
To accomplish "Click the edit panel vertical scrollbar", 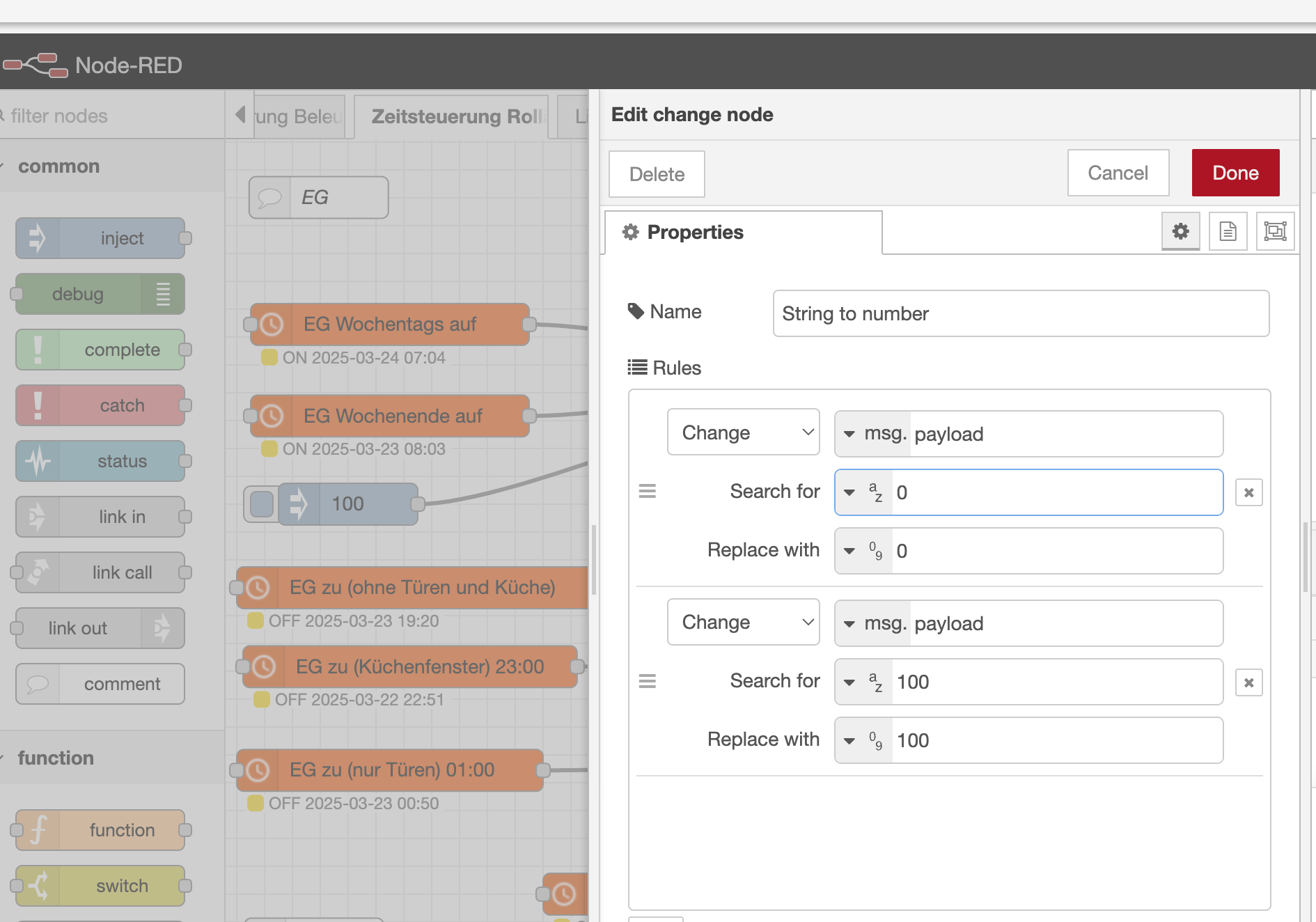I will tap(1306, 557).
